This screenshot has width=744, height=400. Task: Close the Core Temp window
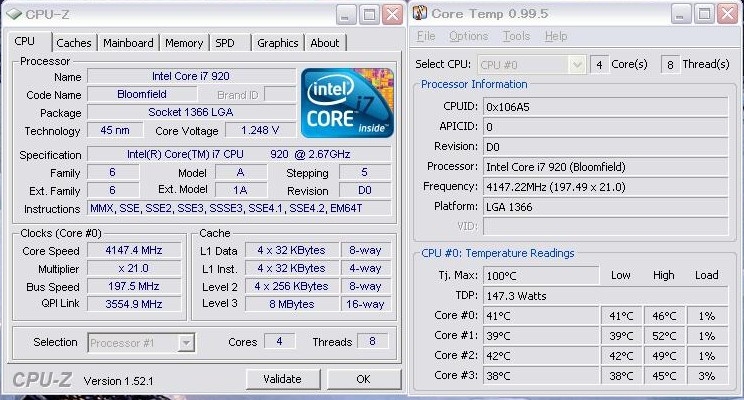pyautogui.click(x=727, y=14)
